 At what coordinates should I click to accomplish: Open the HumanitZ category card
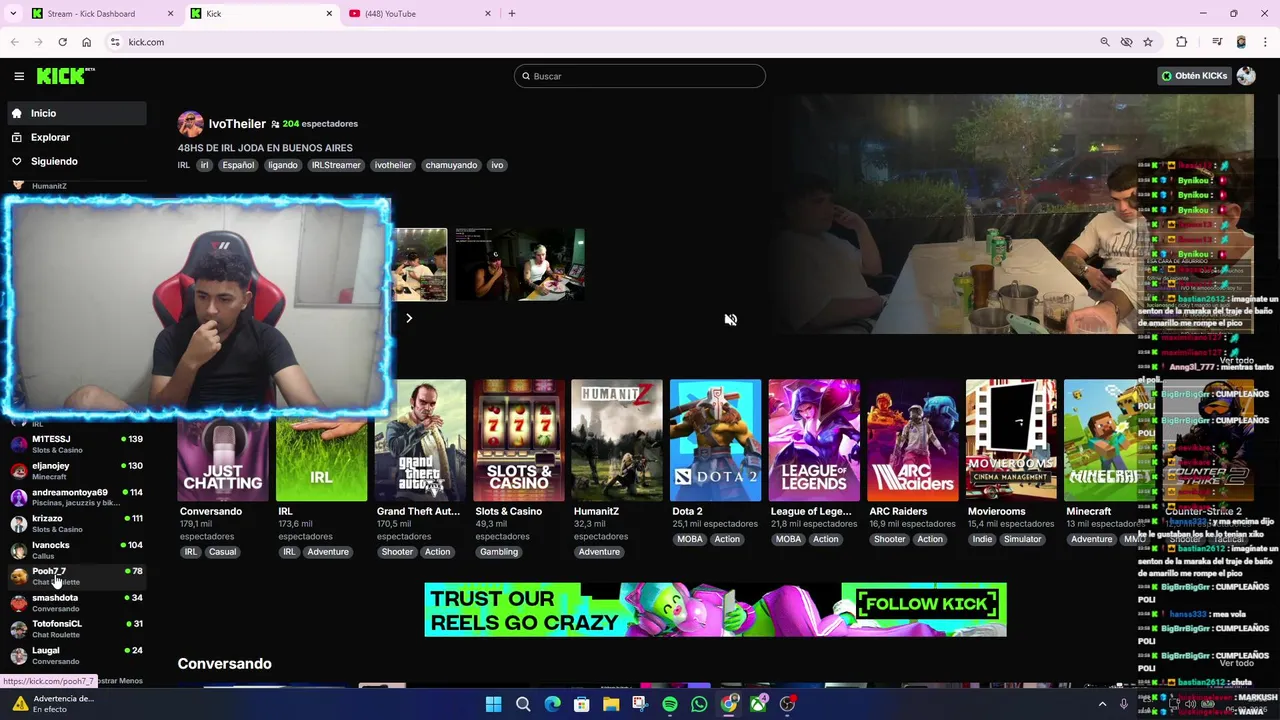coord(617,440)
